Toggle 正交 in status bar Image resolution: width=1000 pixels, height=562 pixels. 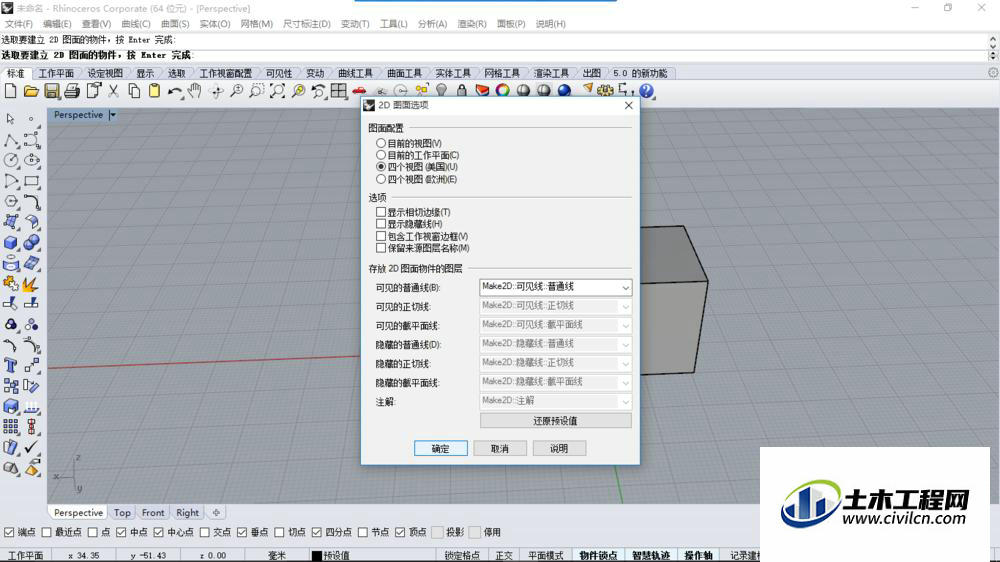point(504,556)
